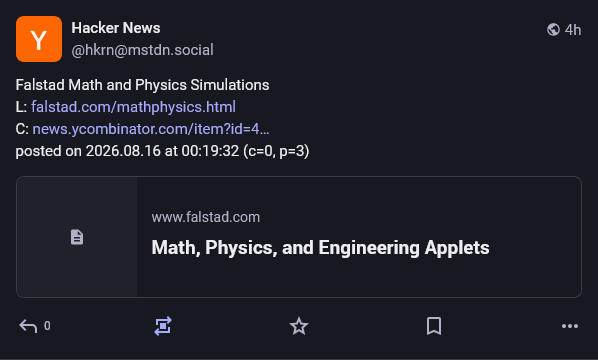Favorite the post with the star
This screenshot has height=360, width=598.
pos(299,326)
